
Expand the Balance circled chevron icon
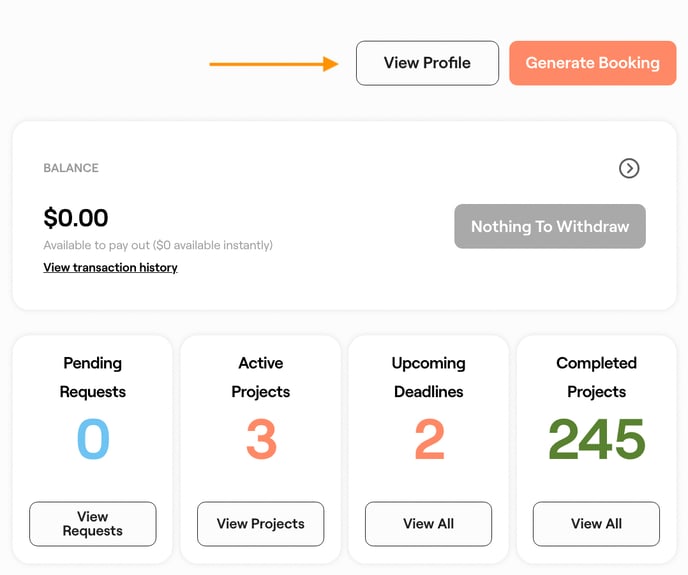coord(629,168)
